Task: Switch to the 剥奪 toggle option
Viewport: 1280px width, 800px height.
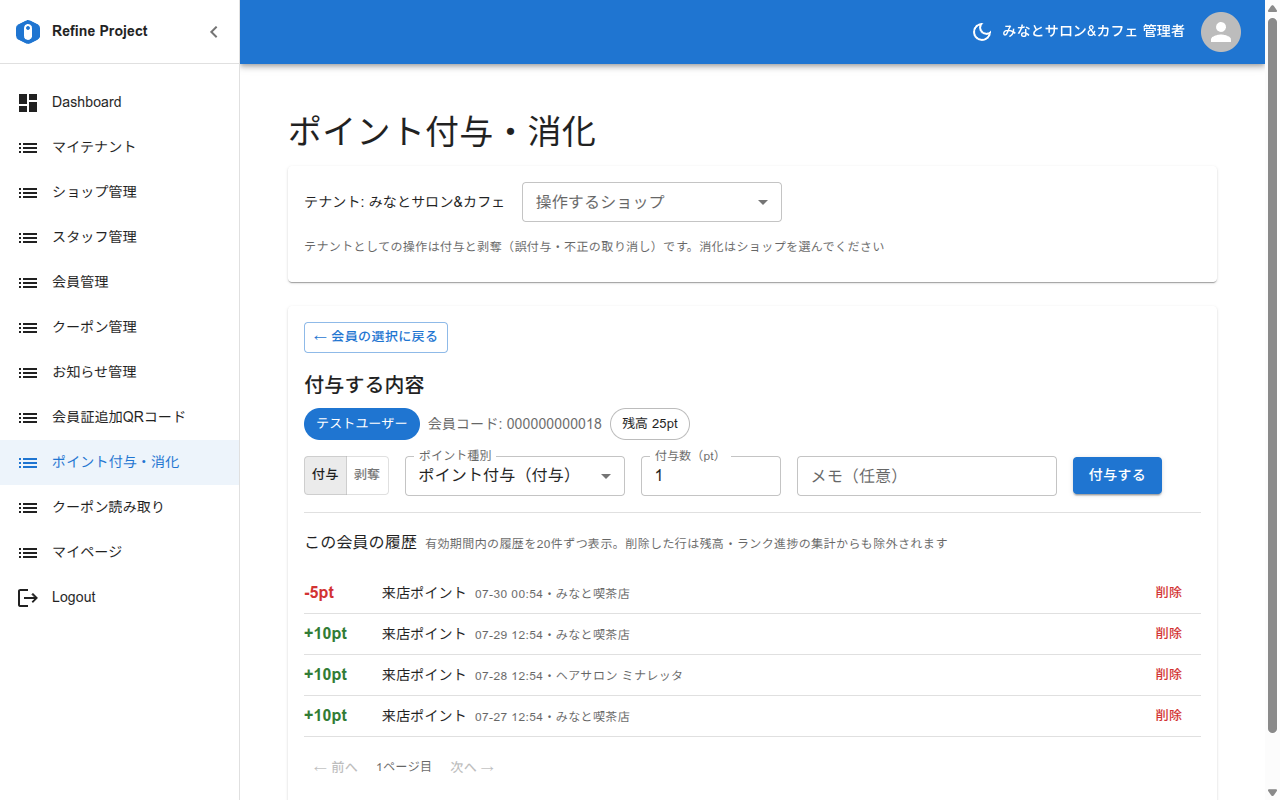Action: [x=367, y=475]
